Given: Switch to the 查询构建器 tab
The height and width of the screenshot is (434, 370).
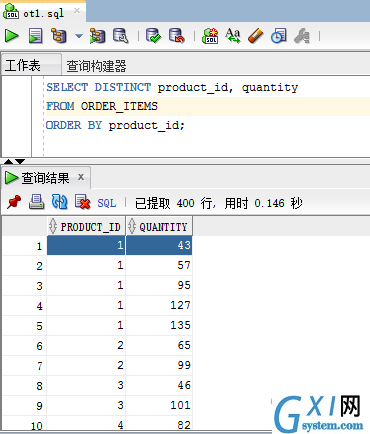Looking at the screenshot, I should coord(96,66).
